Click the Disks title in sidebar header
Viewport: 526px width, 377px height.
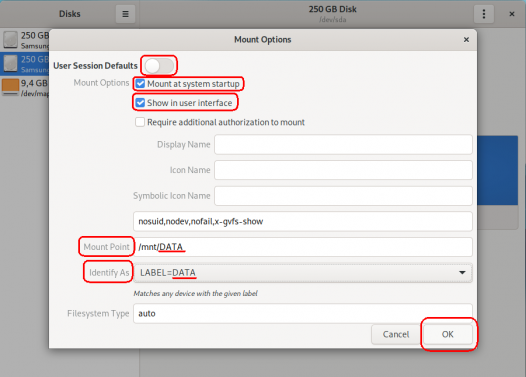pyautogui.click(x=69, y=14)
